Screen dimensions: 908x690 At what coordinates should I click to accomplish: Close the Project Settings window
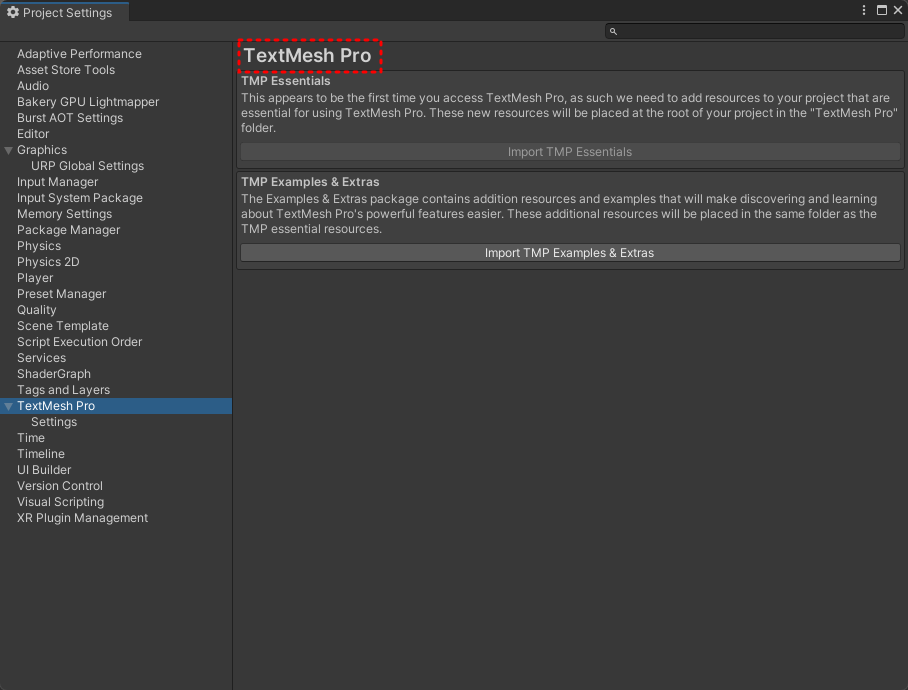pyautogui.click(x=898, y=10)
